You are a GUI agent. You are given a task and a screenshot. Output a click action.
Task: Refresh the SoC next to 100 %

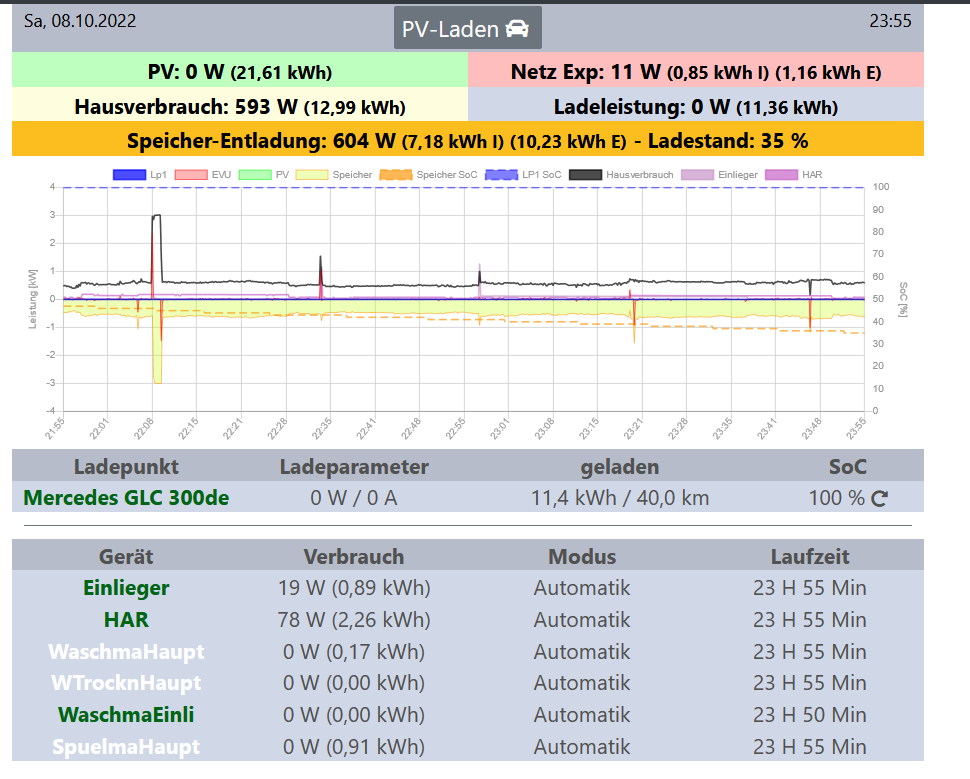[x=879, y=498]
